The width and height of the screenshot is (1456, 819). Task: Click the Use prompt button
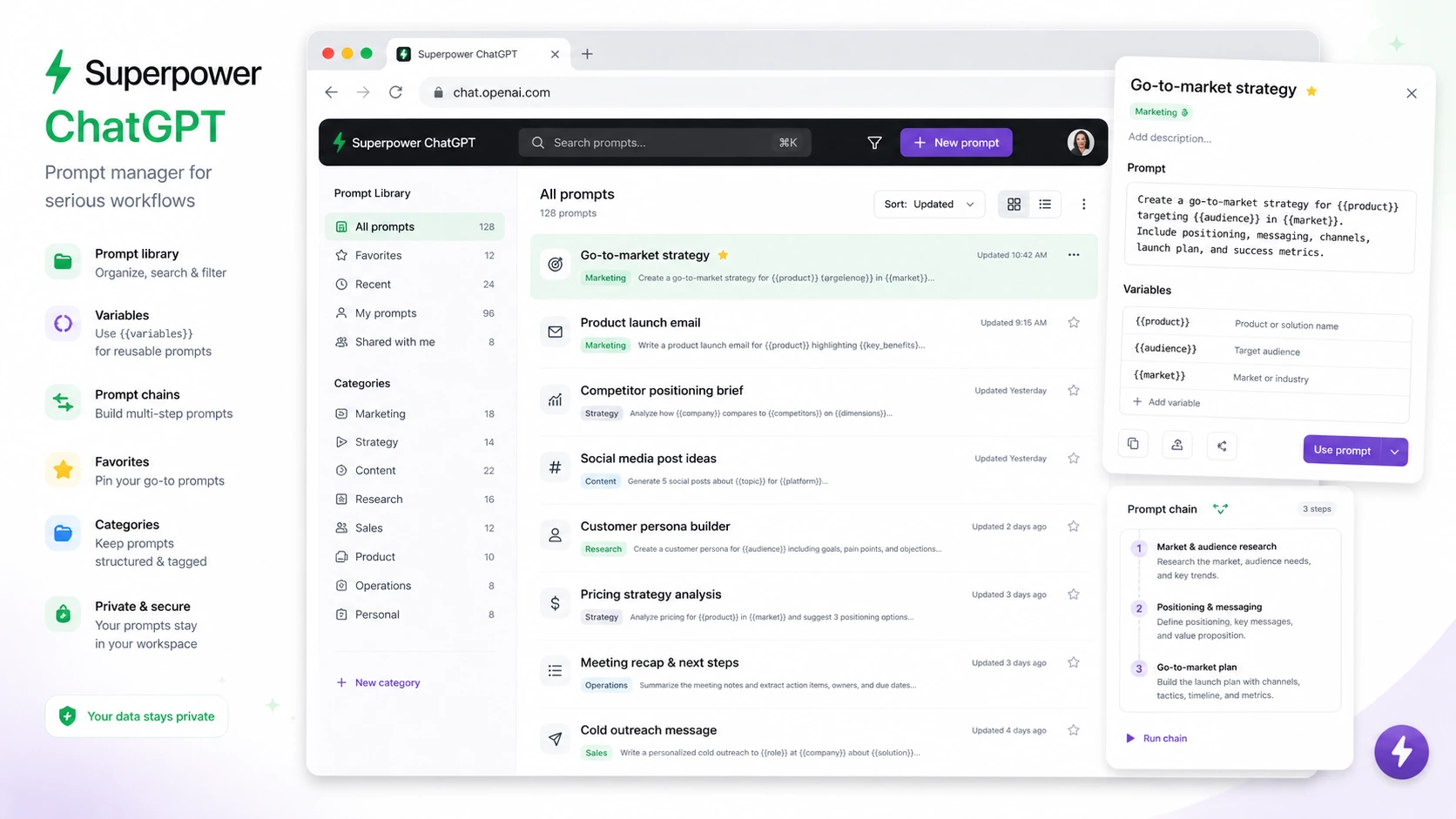1342,450
